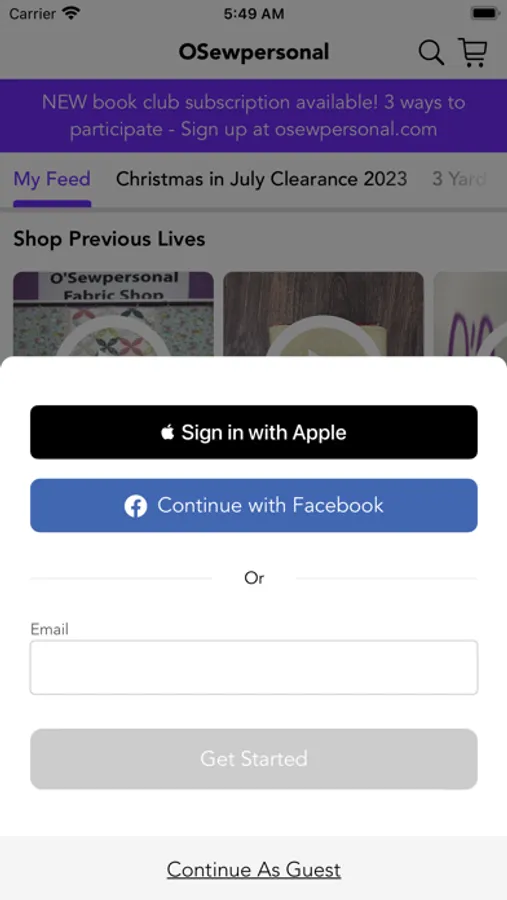Open the third previous live thumbnail

[470, 314]
